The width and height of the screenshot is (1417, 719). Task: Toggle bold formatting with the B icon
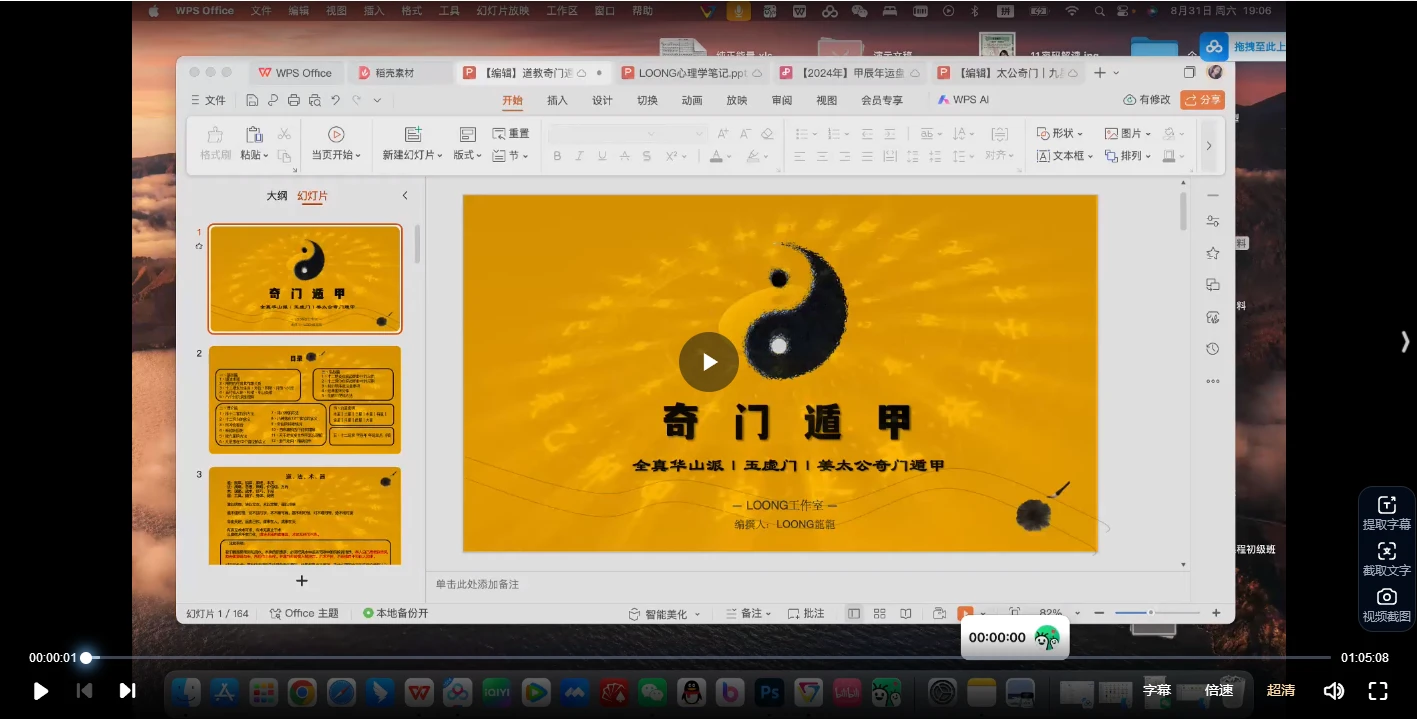[557, 156]
